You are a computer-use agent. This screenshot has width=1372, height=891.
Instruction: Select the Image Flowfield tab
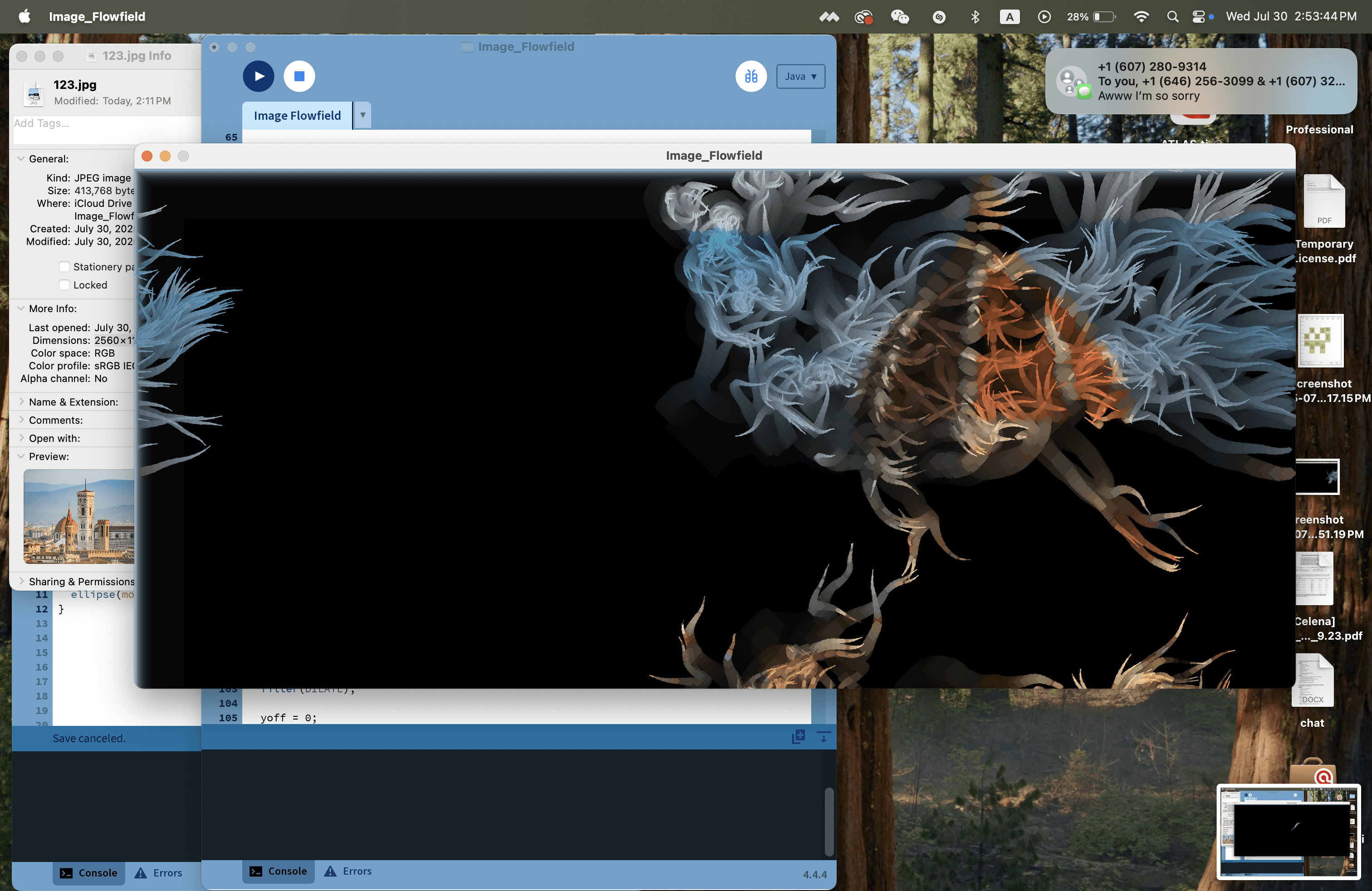(x=297, y=115)
